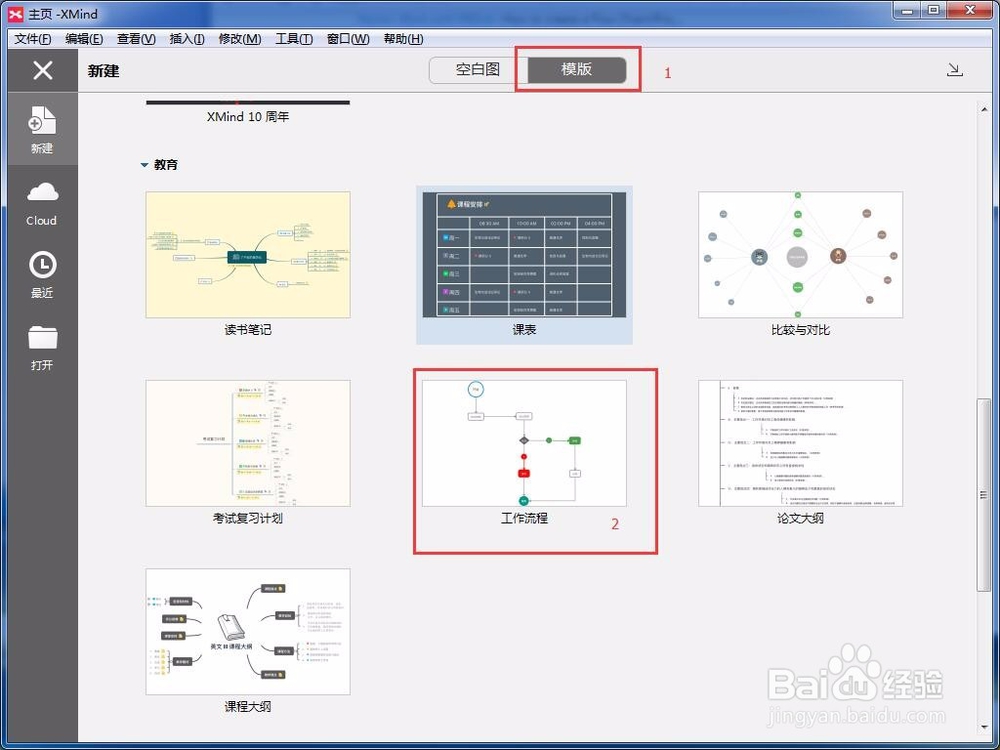Click the 论文大纲 label text
This screenshot has width=1000, height=750.
800,518
